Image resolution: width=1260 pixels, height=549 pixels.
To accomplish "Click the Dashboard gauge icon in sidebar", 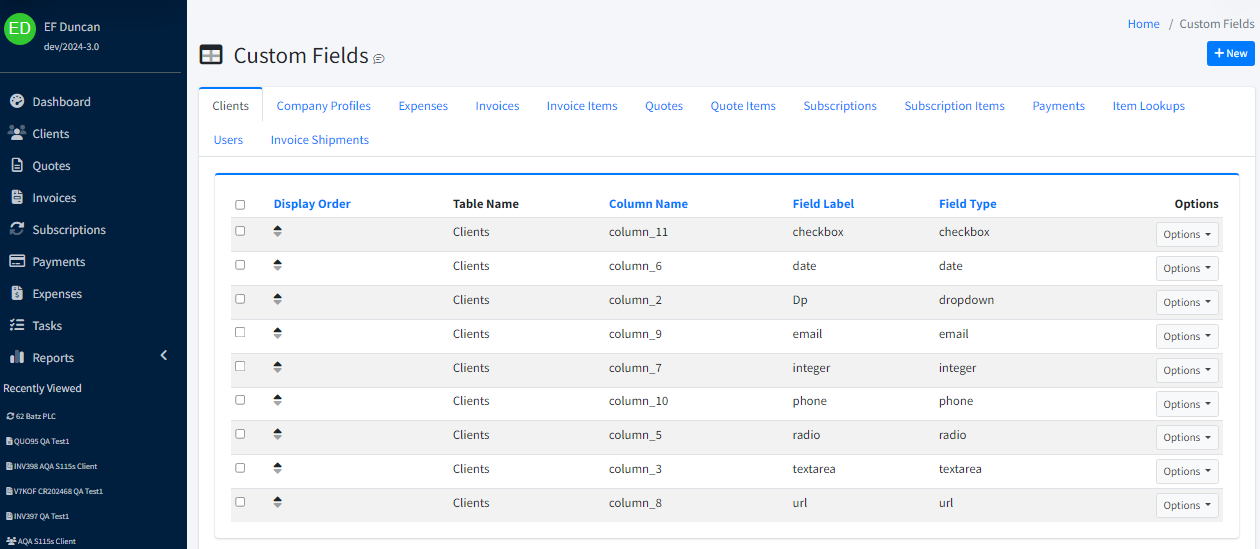I will tap(16, 101).
